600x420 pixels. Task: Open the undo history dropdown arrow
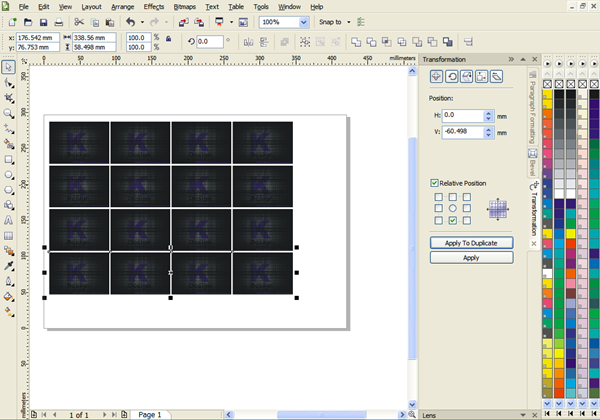[x=142, y=22]
